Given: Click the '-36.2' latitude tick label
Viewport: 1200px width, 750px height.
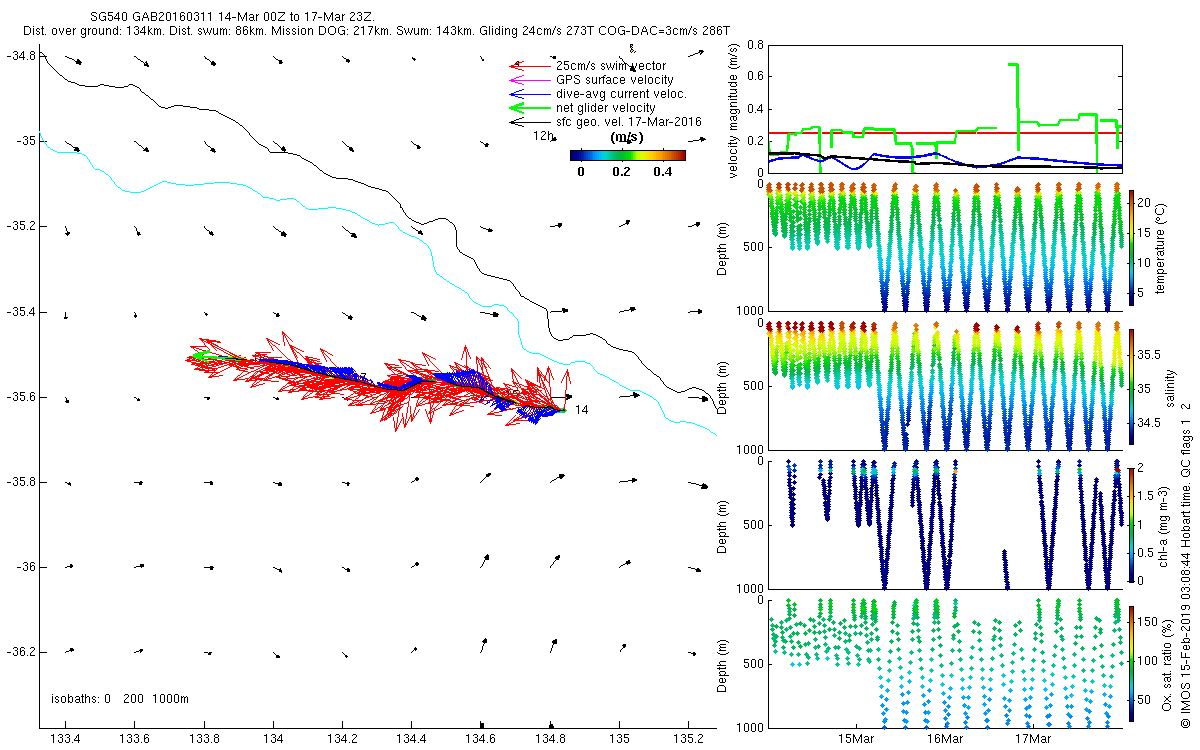Looking at the screenshot, I should click(21, 652).
